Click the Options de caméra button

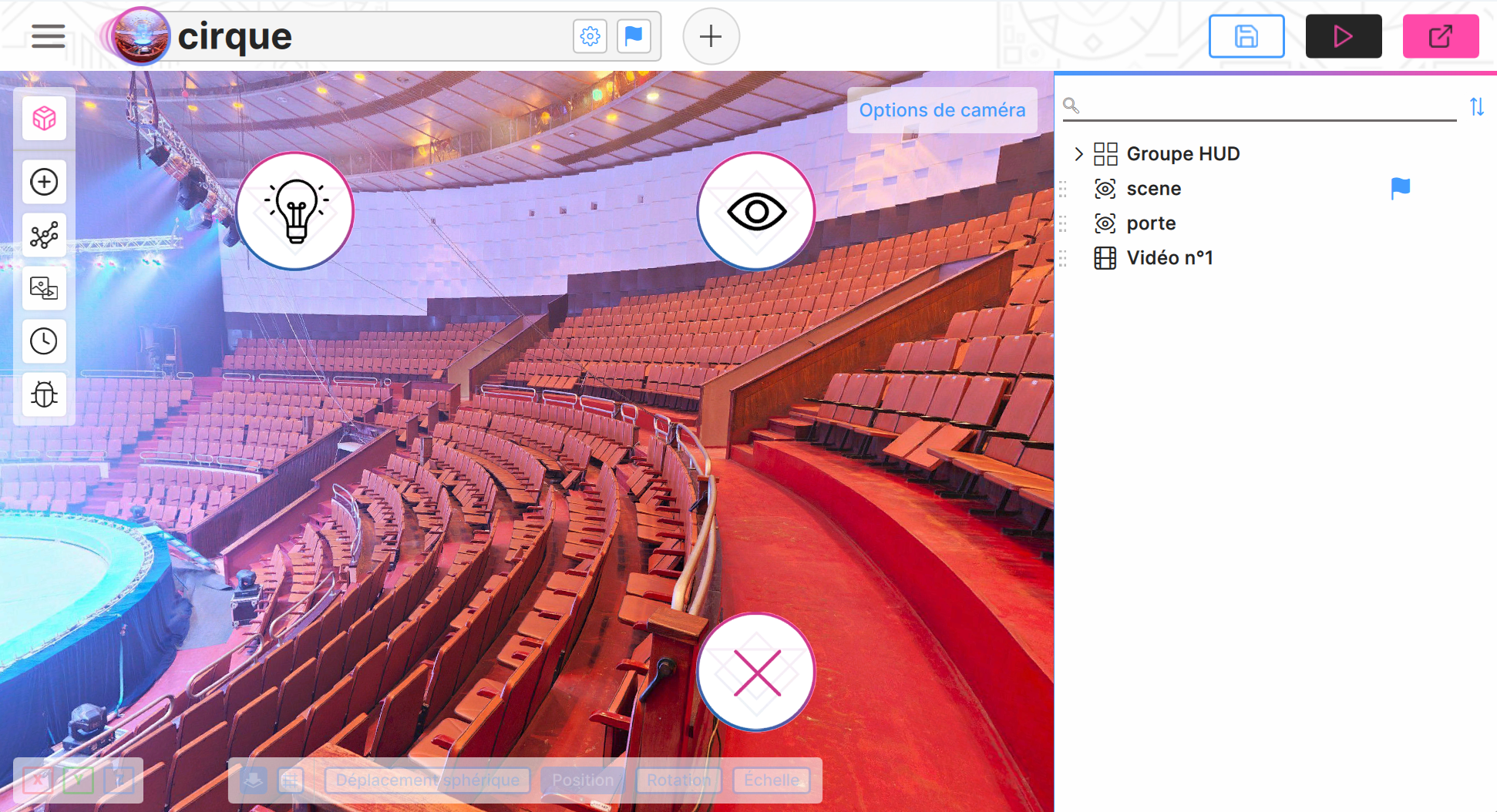tap(942, 110)
